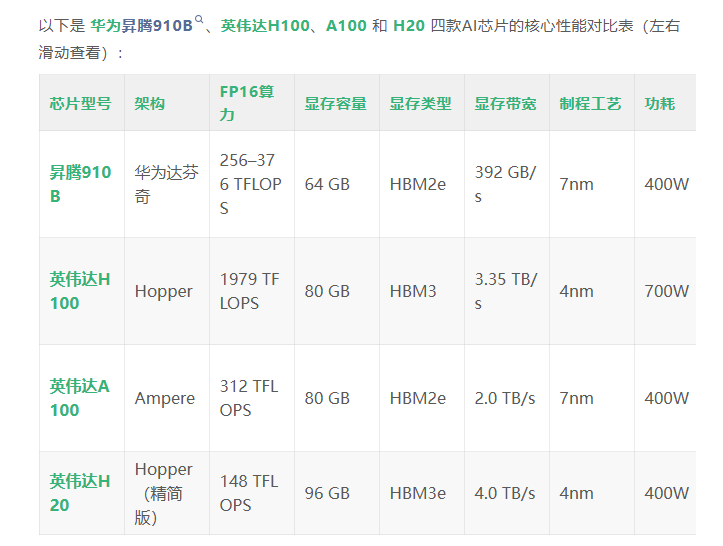The width and height of the screenshot is (723, 546).
Task: Select the Ampere architecture cell
Action: click(x=165, y=398)
